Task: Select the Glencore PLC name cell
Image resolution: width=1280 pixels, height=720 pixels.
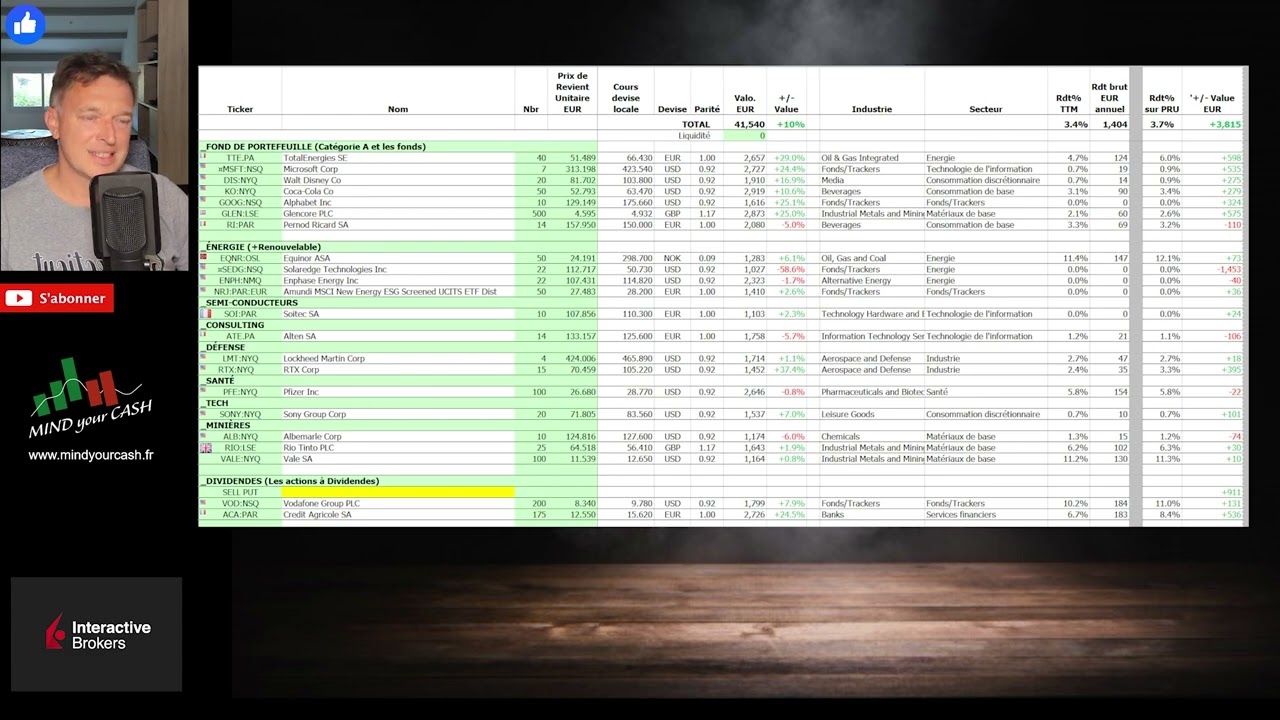Action: (x=398, y=214)
